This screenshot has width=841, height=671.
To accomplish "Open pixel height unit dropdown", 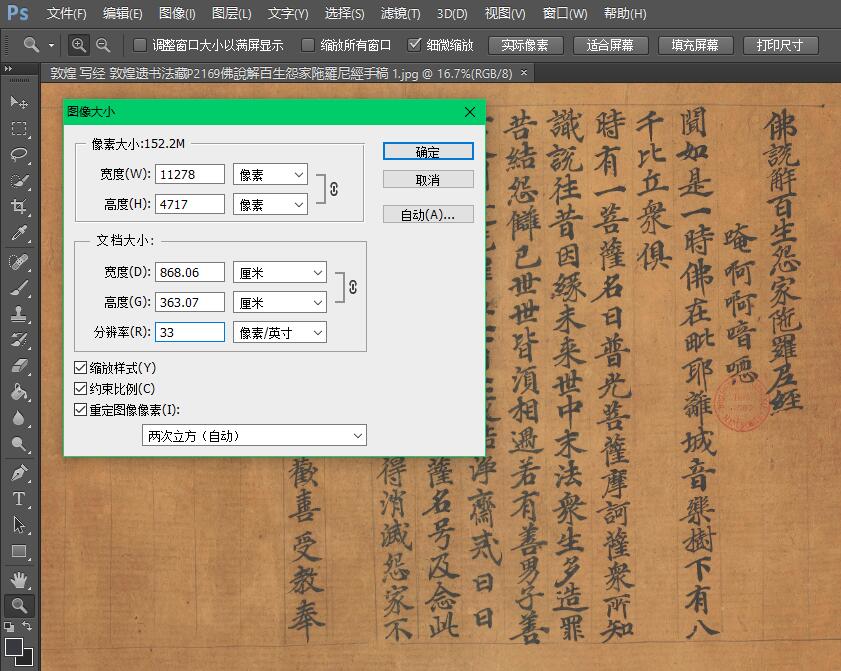I will coord(270,205).
